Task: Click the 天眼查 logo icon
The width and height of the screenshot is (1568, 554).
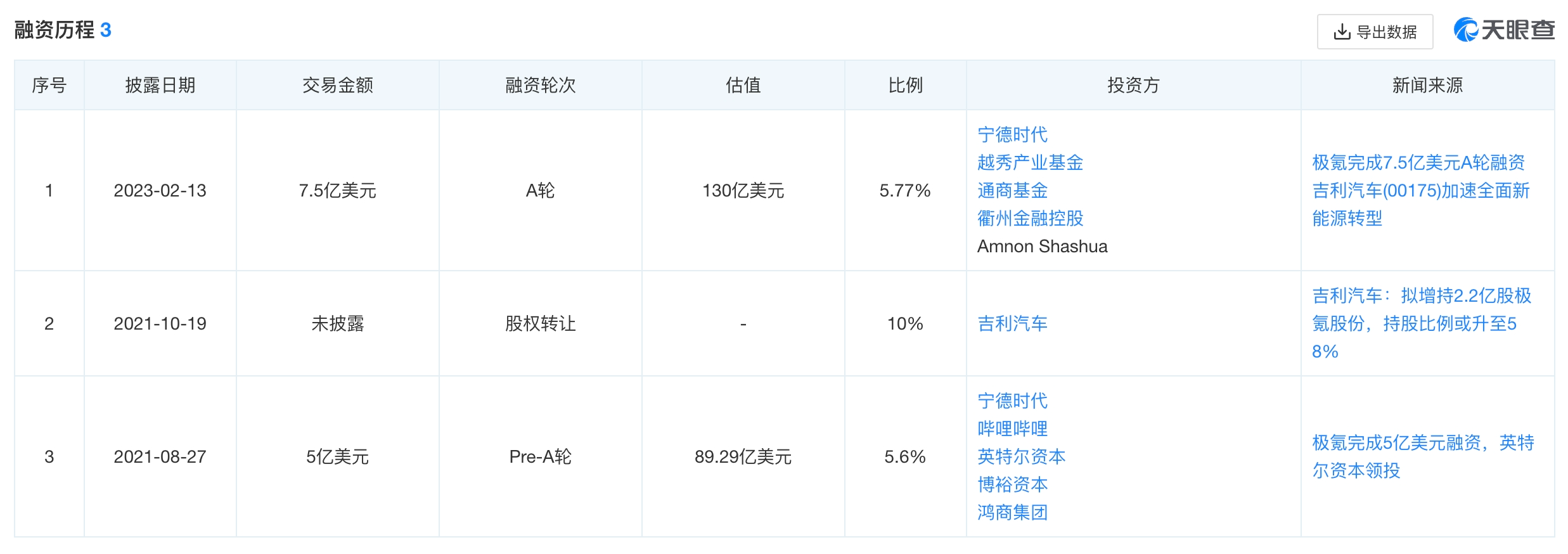Action: click(1465, 30)
